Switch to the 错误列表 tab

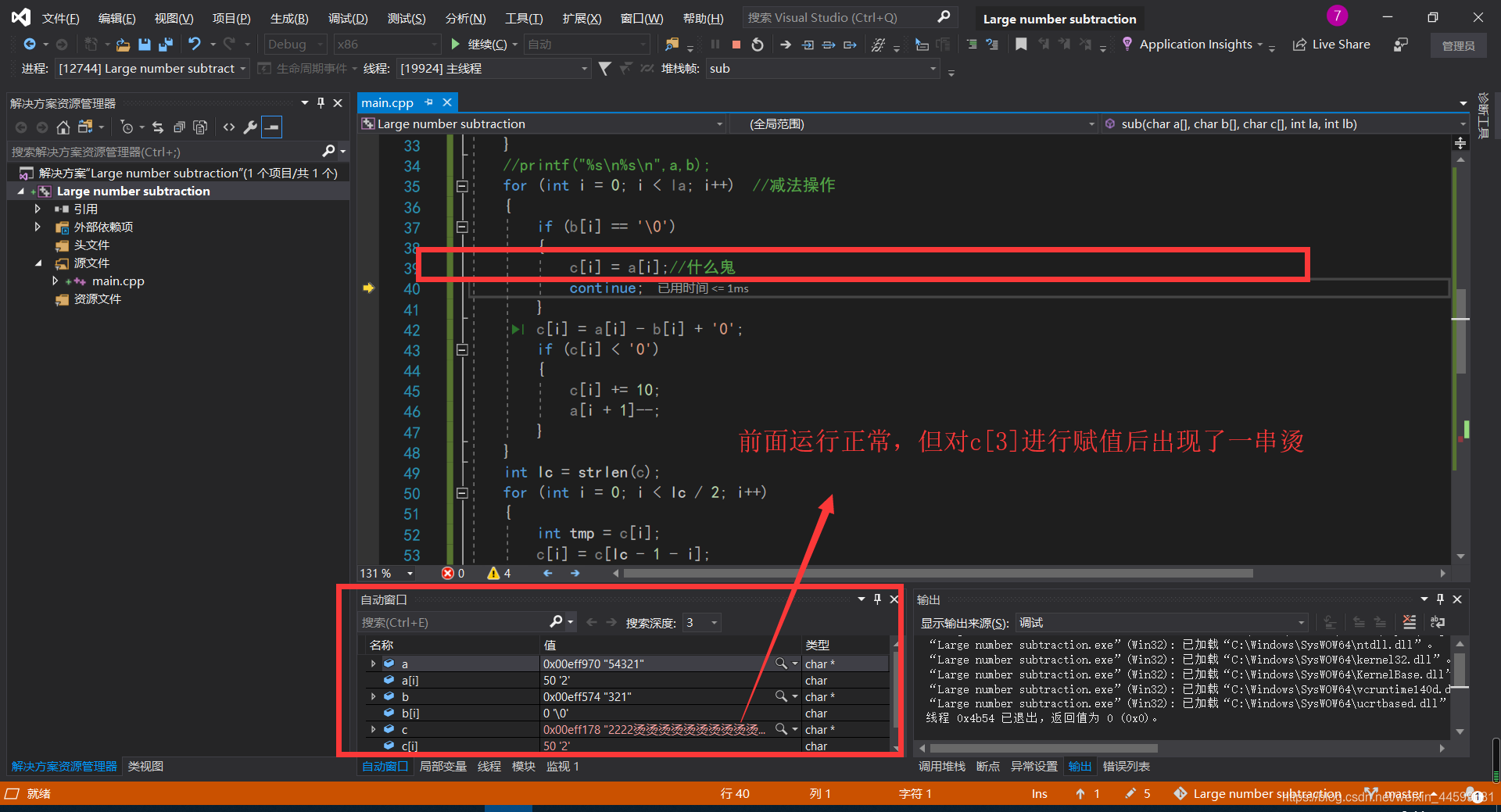pyautogui.click(x=1126, y=766)
